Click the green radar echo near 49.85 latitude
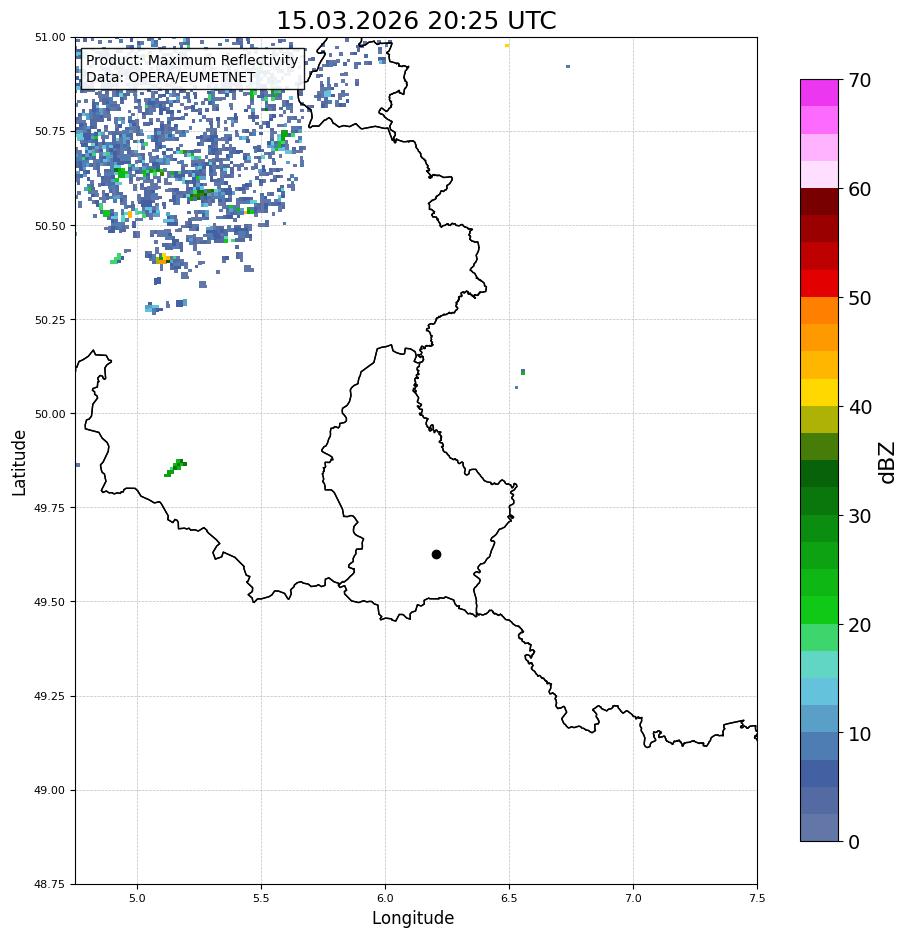This screenshot has height=937, width=908. pyautogui.click(x=176, y=467)
